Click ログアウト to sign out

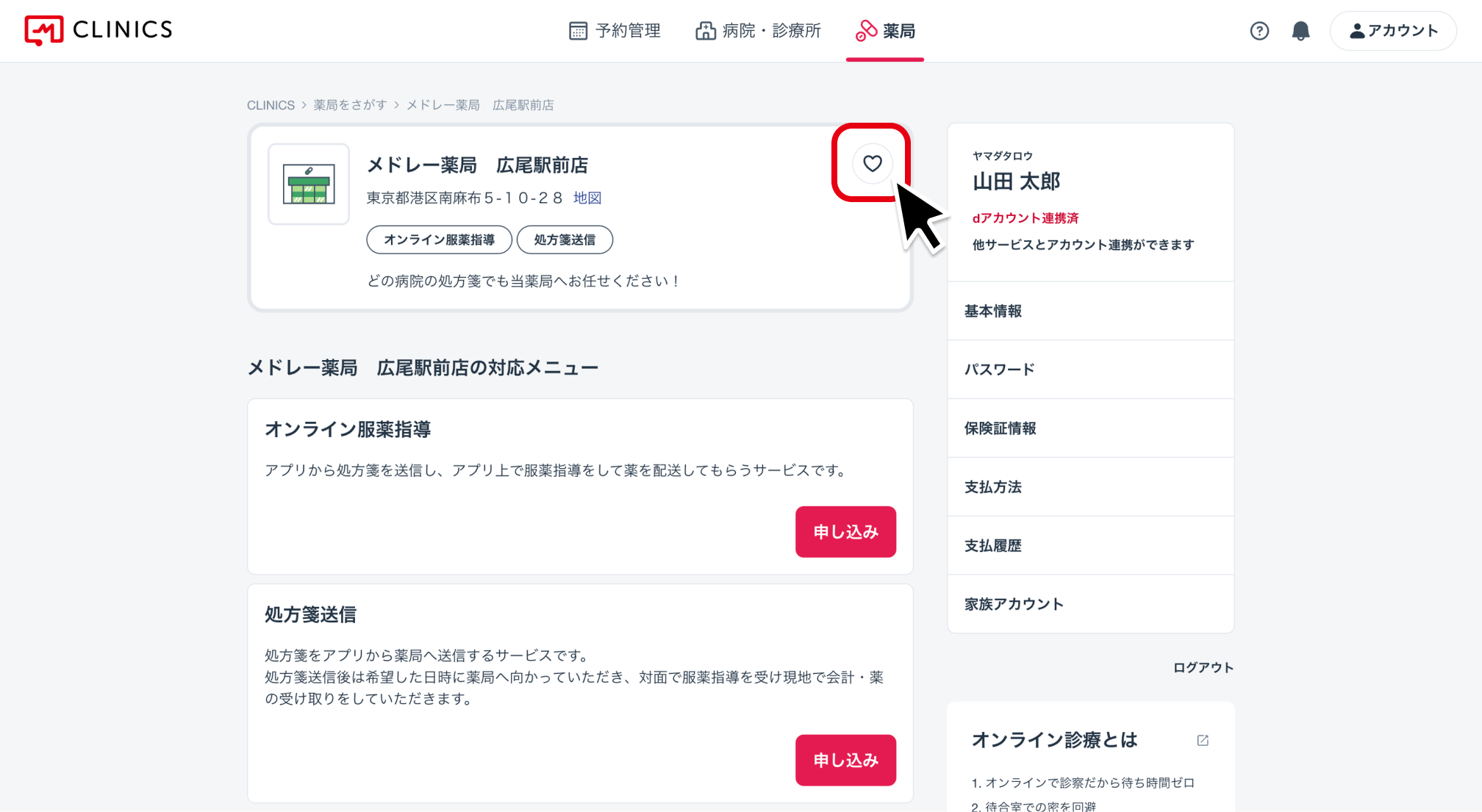pyautogui.click(x=1203, y=667)
